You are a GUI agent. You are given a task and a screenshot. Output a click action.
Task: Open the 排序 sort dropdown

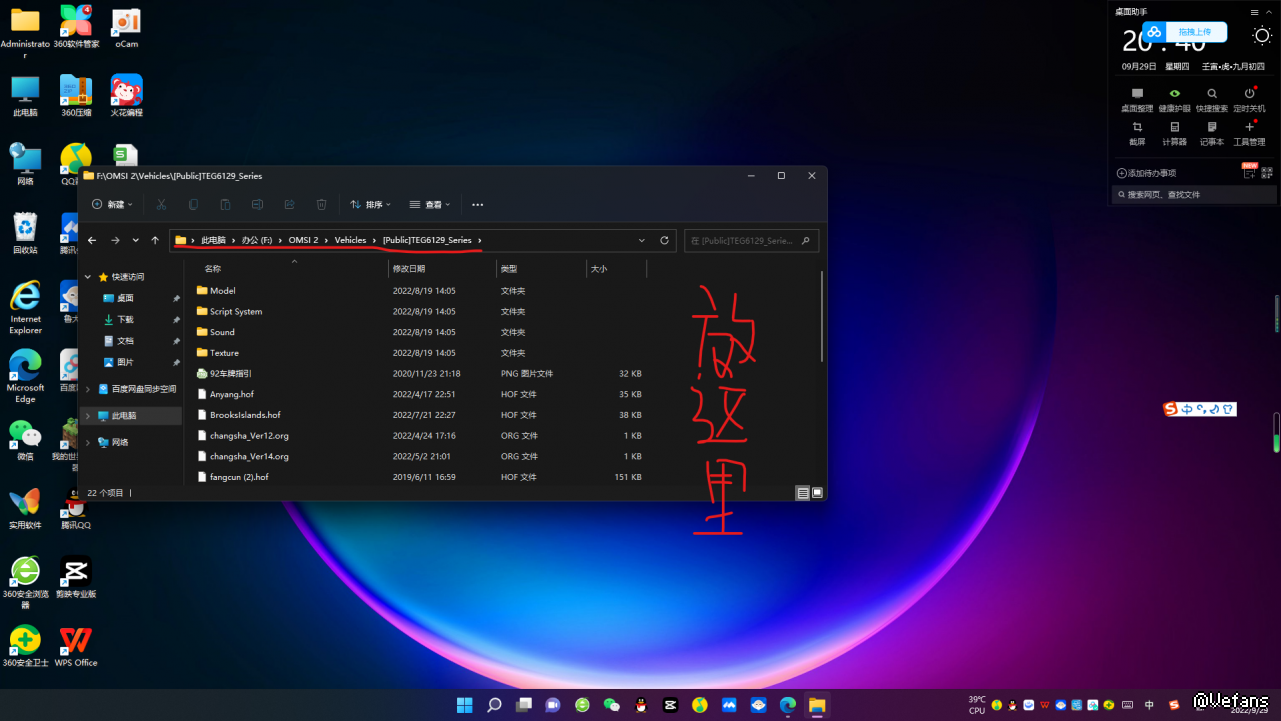coord(371,204)
